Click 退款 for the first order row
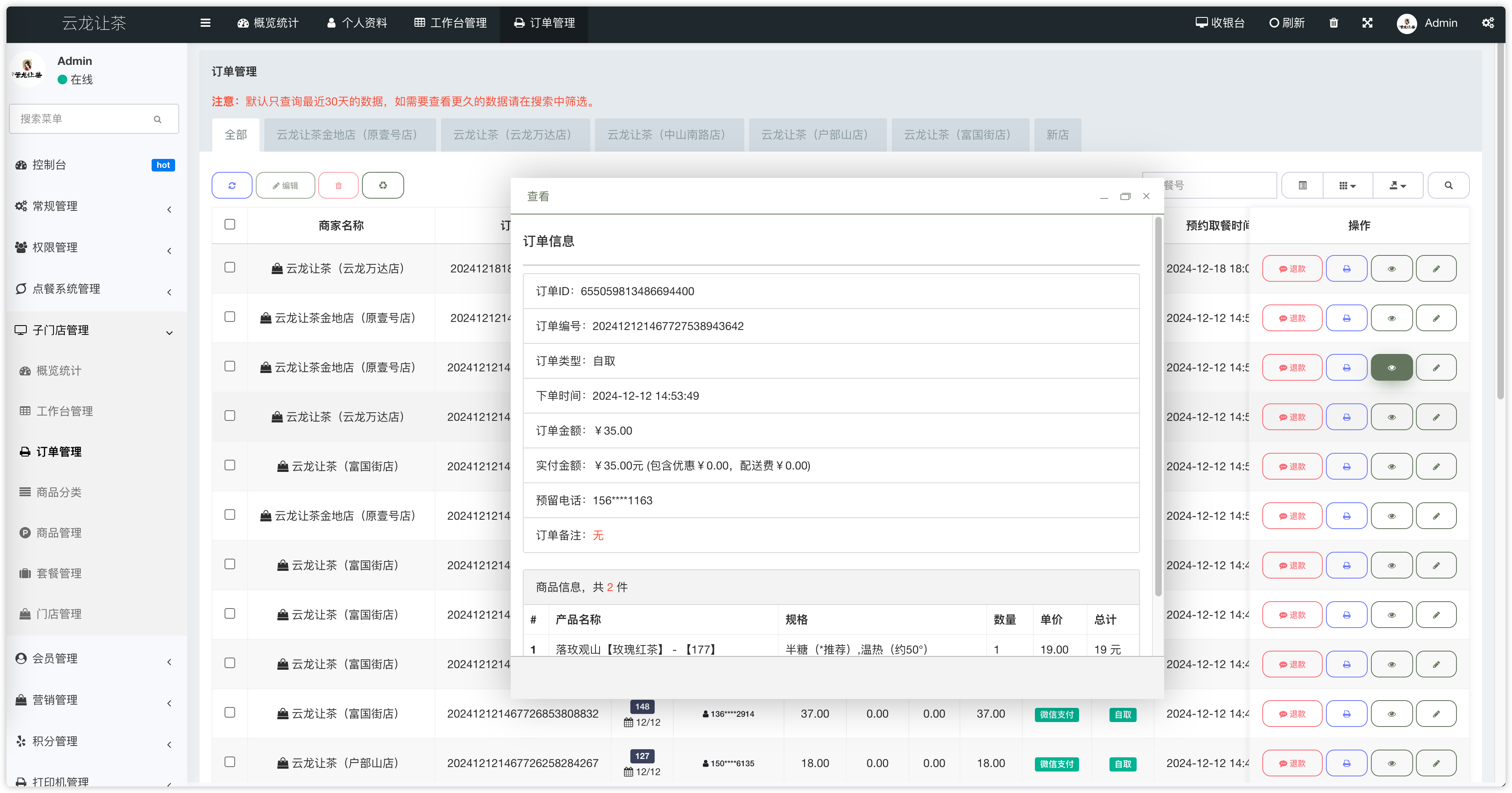Image resolution: width=1512 pixels, height=793 pixels. [1292, 269]
